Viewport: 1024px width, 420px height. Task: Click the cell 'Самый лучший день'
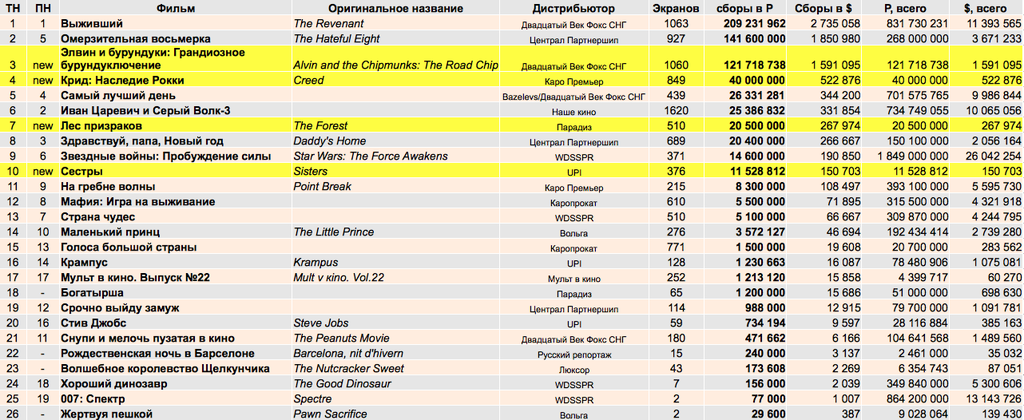click(x=118, y=96)
